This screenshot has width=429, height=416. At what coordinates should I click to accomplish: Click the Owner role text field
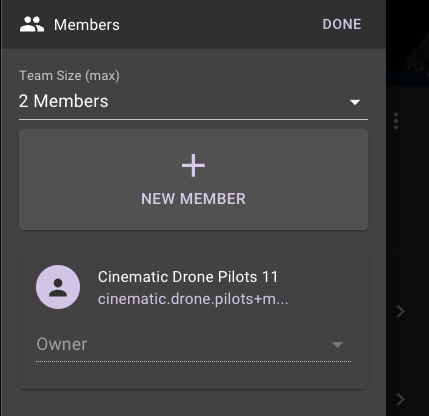point(193,345)
